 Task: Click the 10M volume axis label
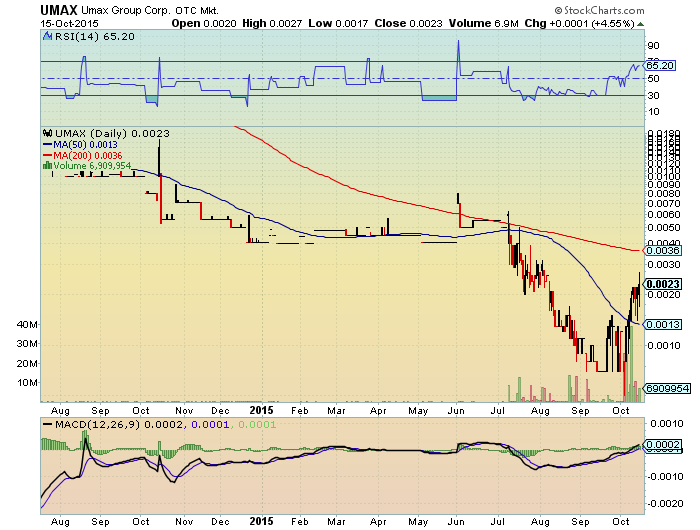tap(27, 383)
